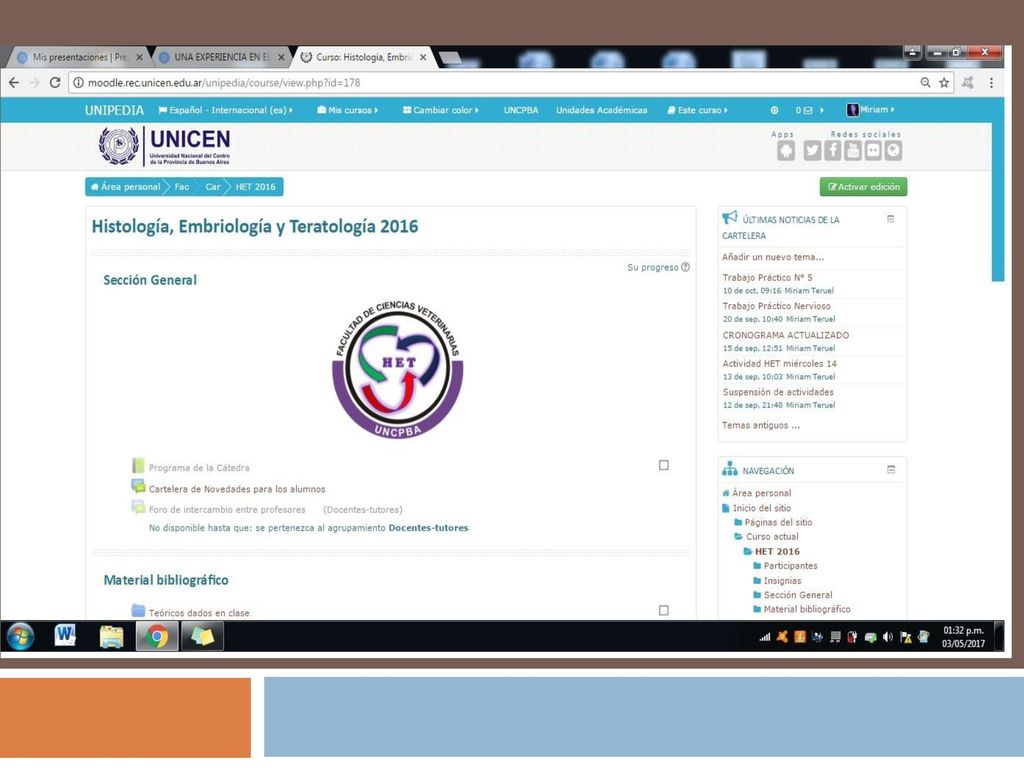Tick completion checkbox for Teóricos dados en clase
Viewport: 1024px width, 768px height.
(664, 610)
